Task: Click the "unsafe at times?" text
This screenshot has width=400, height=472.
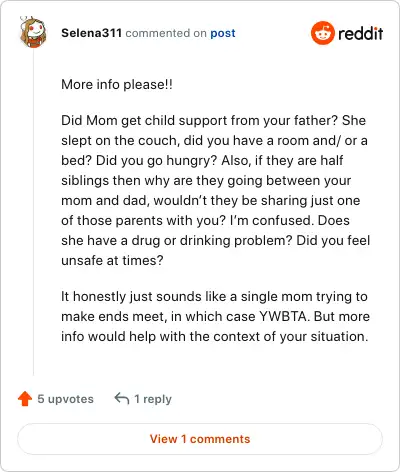Action: 112,260
